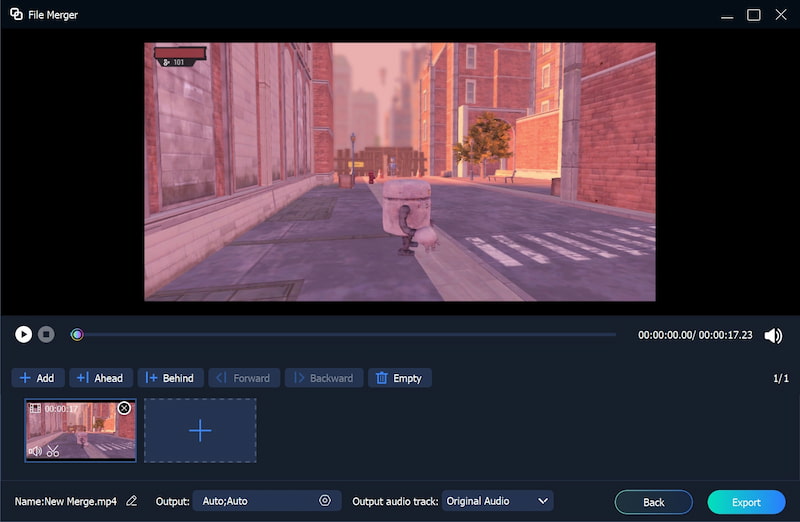
Task: Click the scissors trim icon on clip
Action: click(53, 451)
